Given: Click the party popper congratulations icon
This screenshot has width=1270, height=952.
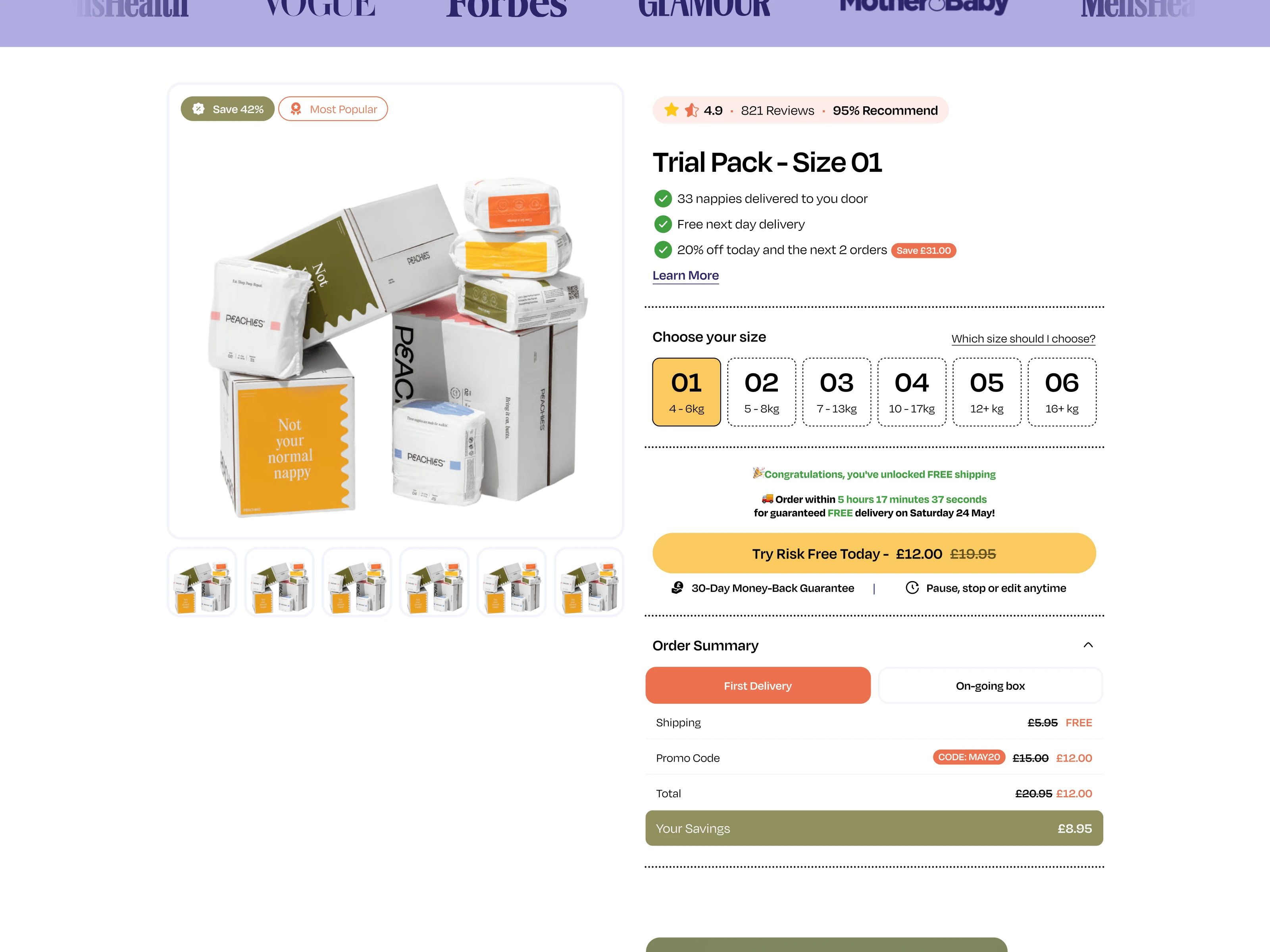Looking at the screenshot, I should [758, 473].
